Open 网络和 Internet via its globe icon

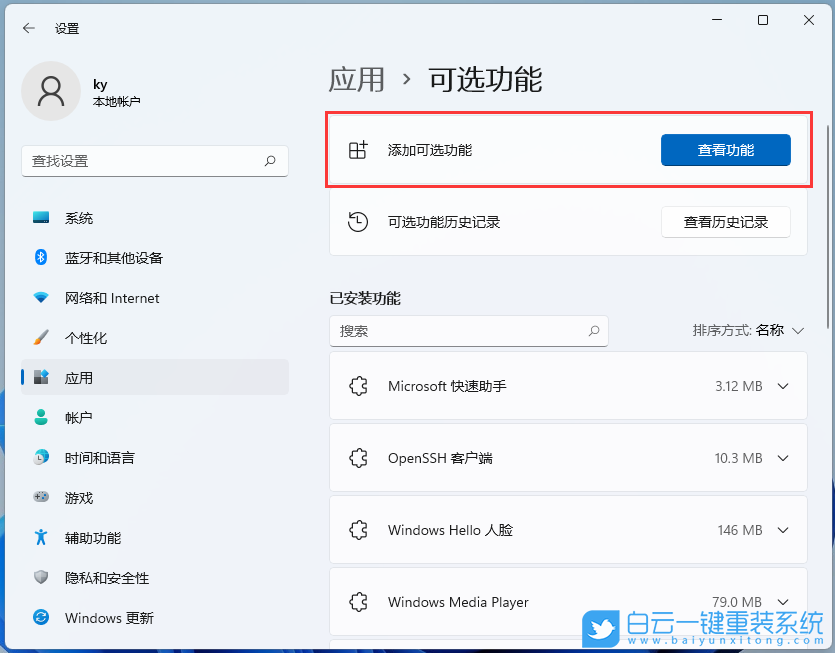(x=40, y=298)
